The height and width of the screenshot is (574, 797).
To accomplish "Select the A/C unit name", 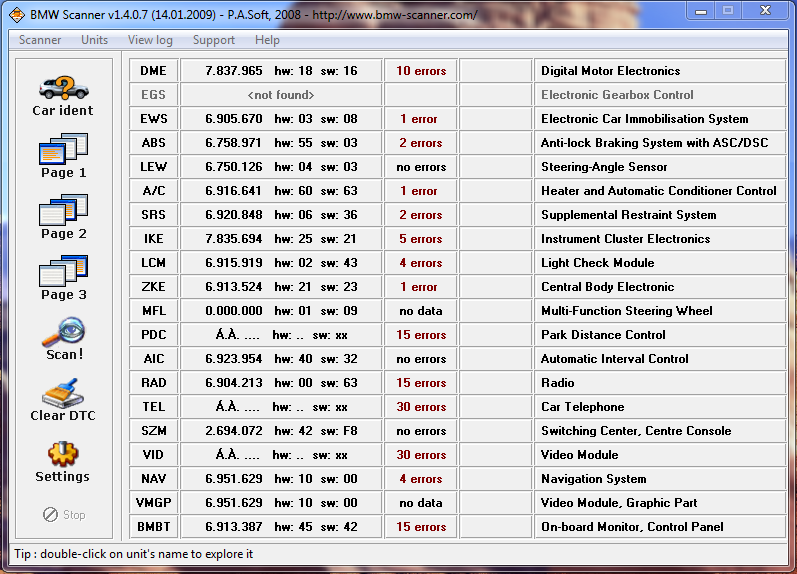I will (154, 191).
